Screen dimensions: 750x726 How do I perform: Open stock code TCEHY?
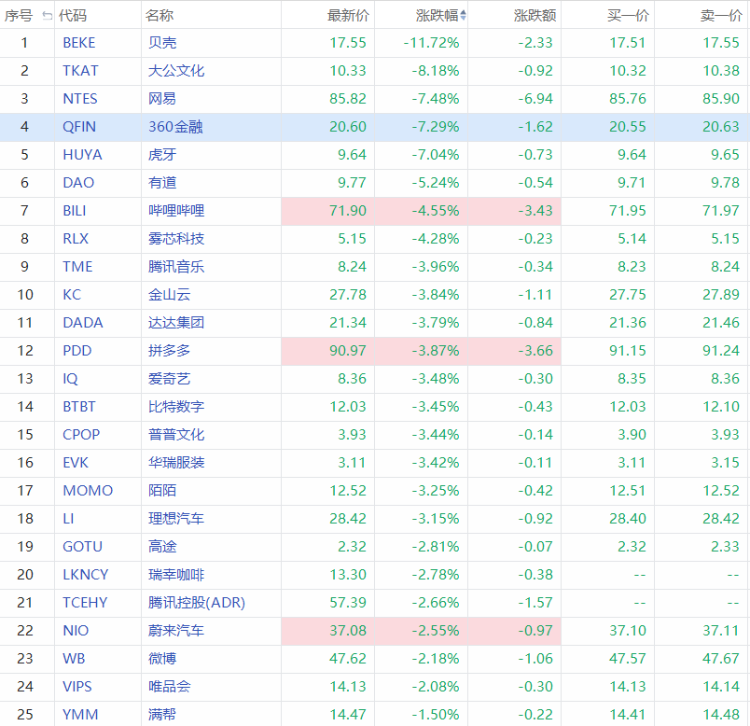point(85,602)
